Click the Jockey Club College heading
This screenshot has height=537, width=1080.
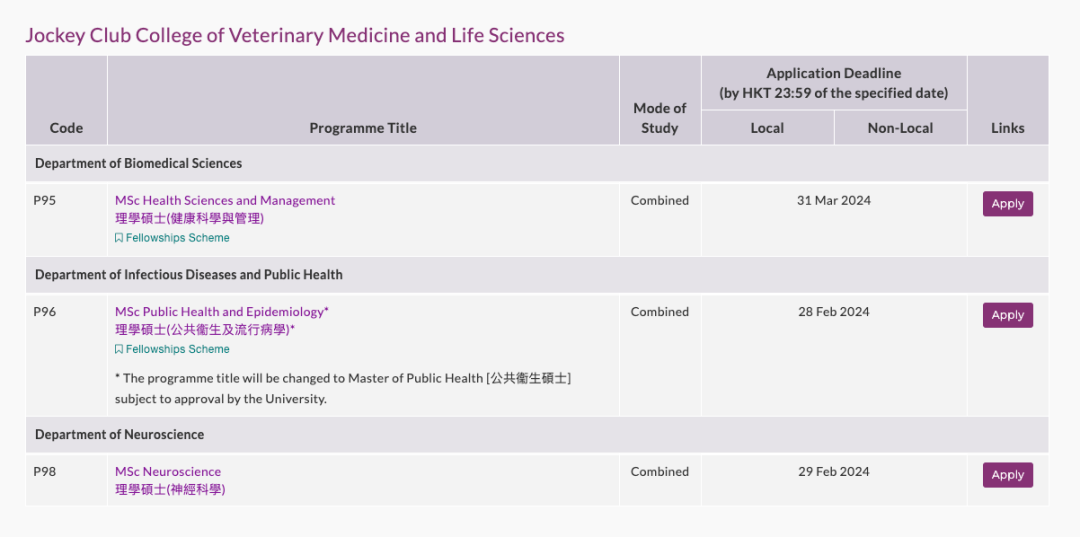click(x=295, y=35)
